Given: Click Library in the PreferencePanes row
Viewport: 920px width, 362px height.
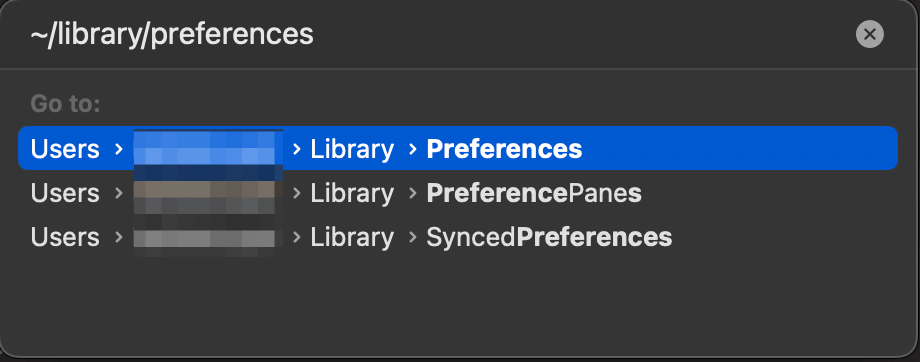Looking at the screenshot, I should [x=352, y=193].
